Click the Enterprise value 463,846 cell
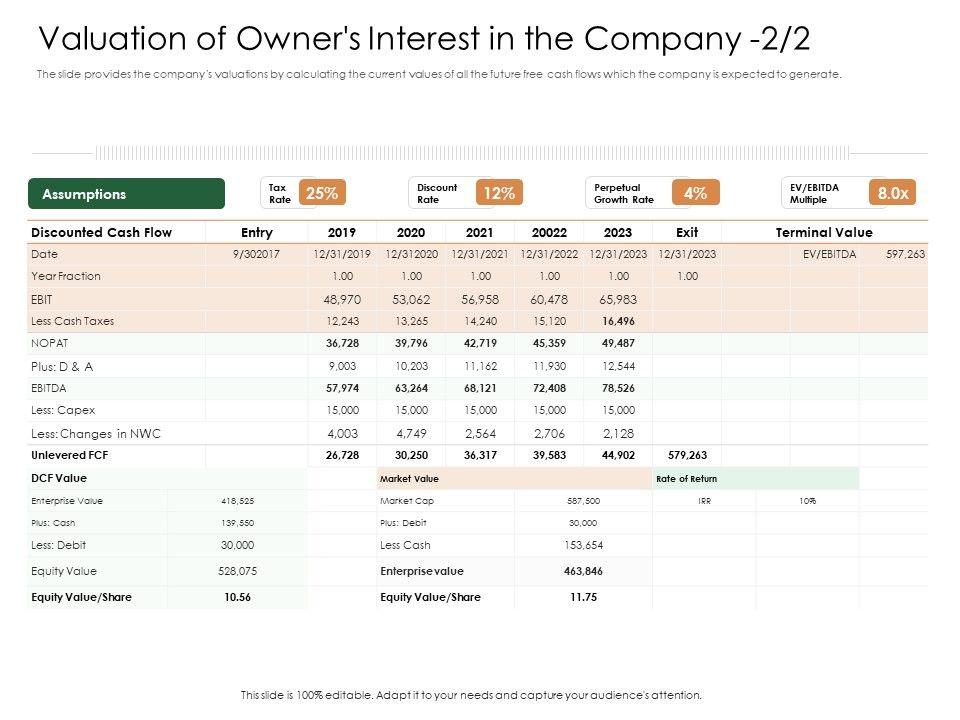The height and width of the screenshot is (720, 960). coord(582,571)
